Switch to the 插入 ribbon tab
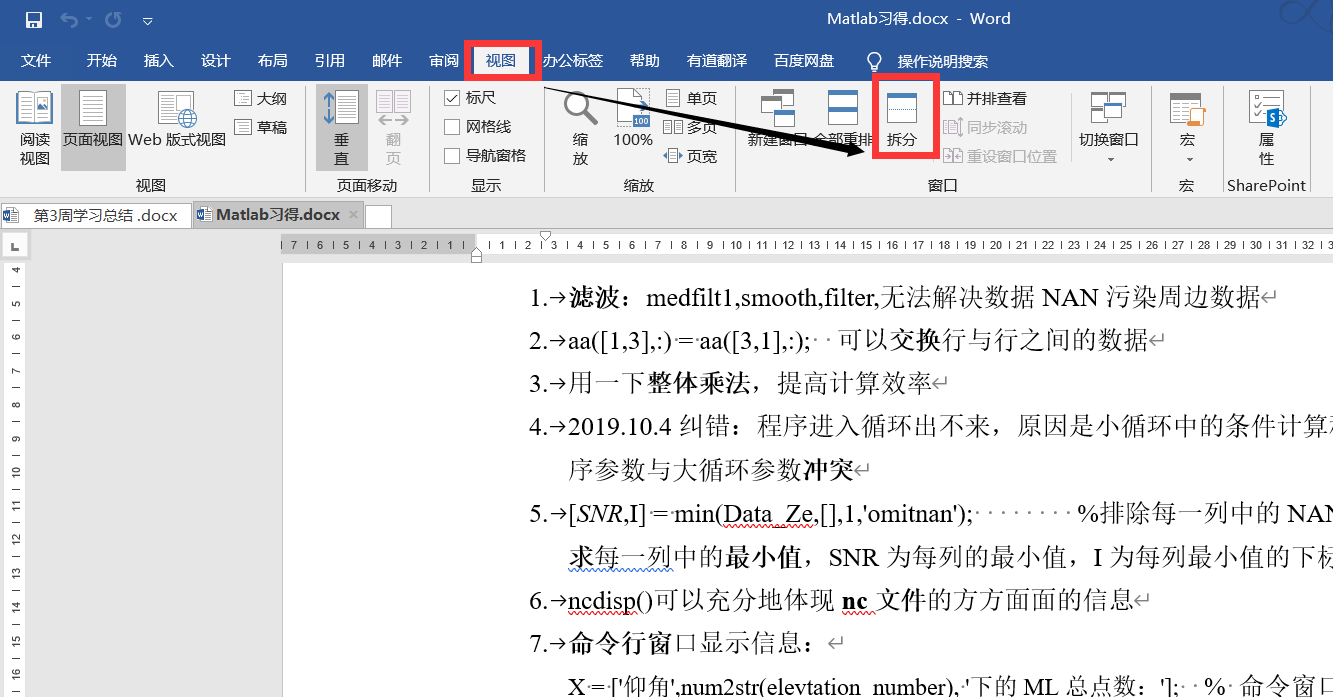The height and width of the screenshot is (697, 1333). coord(158,61)
